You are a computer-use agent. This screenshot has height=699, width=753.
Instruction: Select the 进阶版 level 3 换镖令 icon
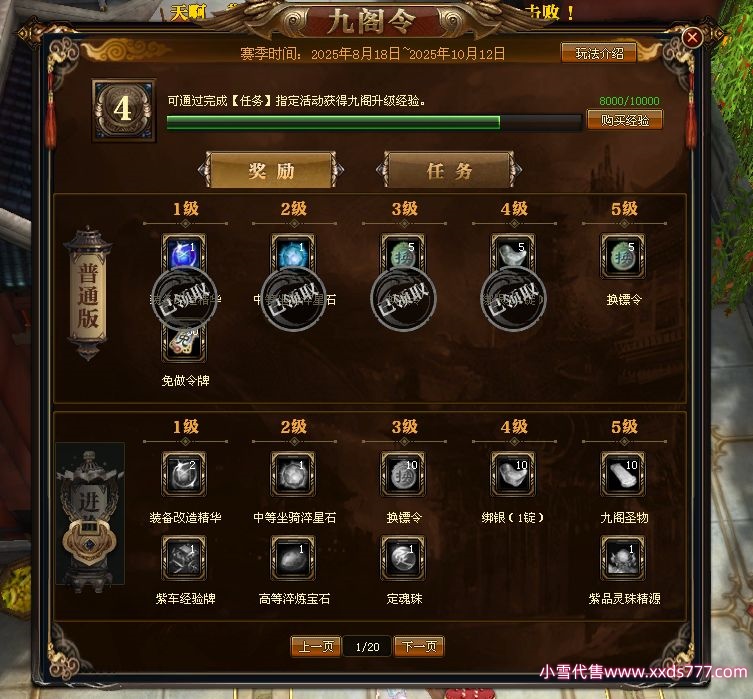click(x=403, y=474)
